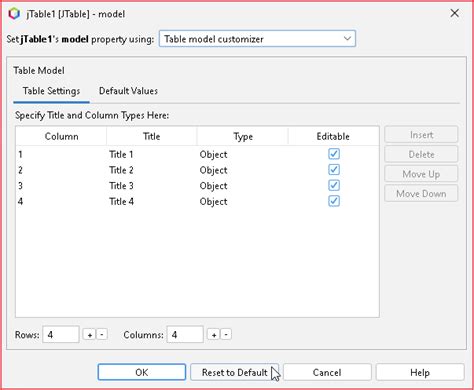Toggle Editable checkbox for Title 3

[334, 185]
